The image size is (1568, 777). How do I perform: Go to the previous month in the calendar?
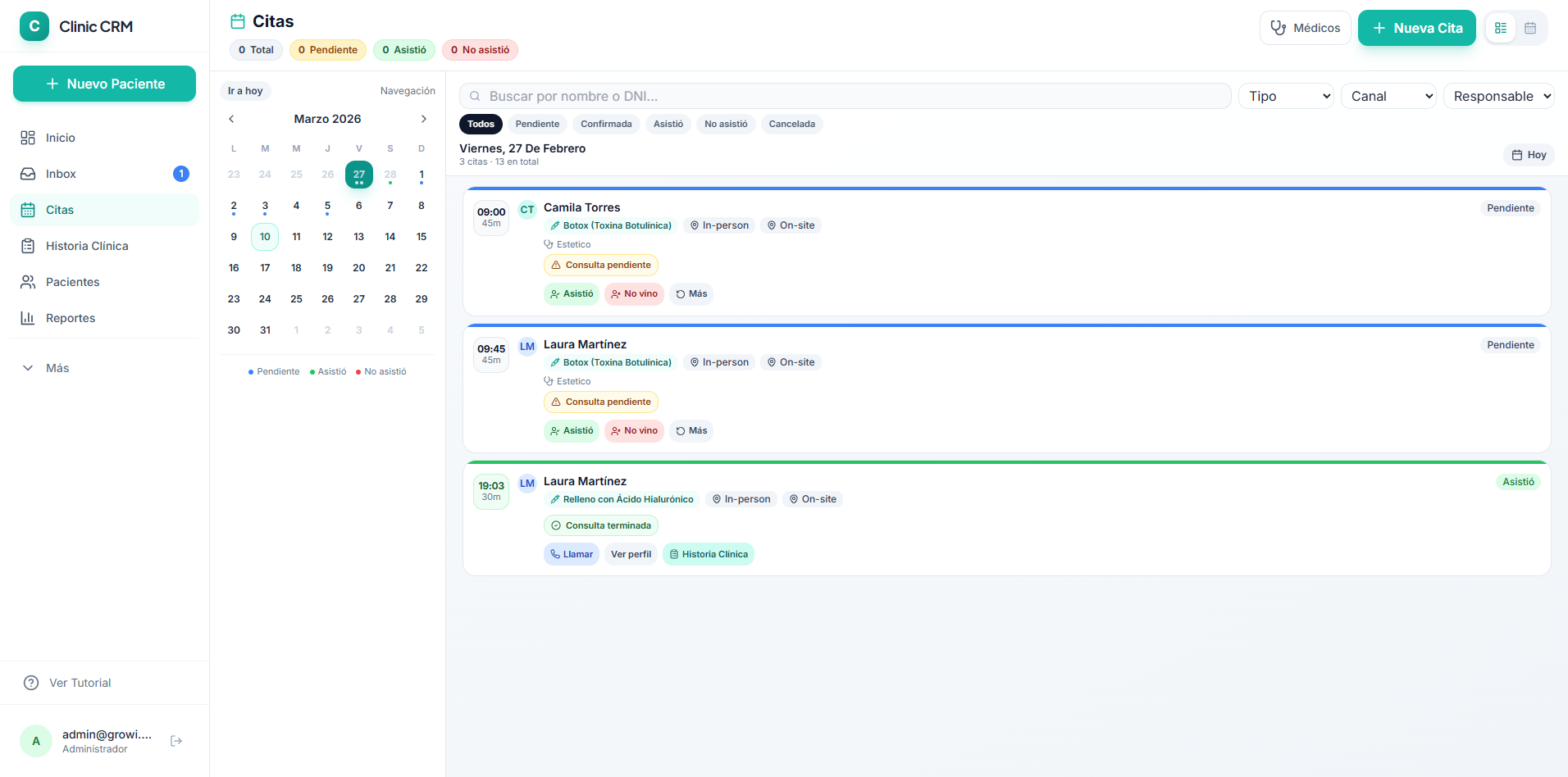pyautogui.click(x=231, y=119)
